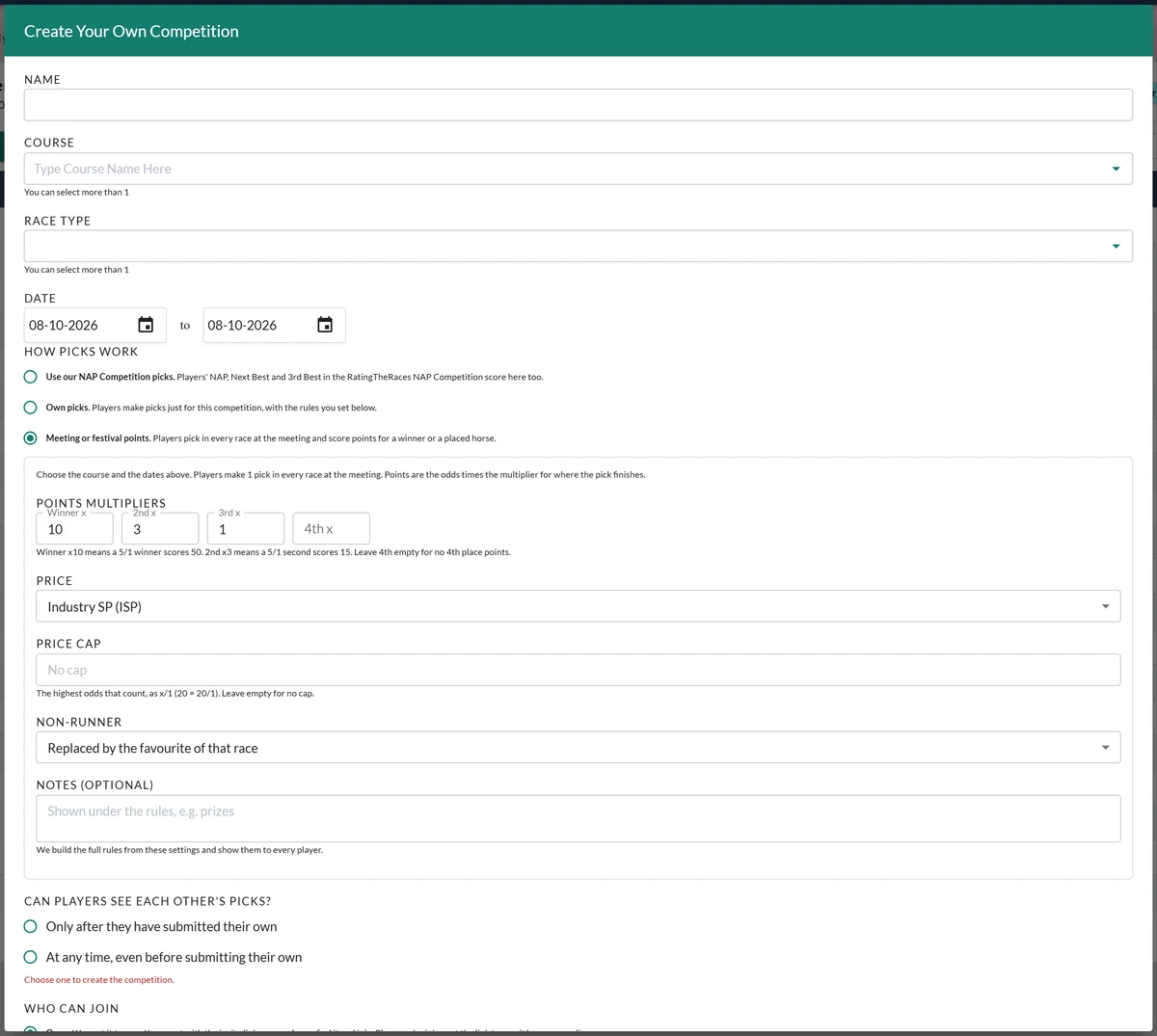Open the Non-Runner dropdown
The width and height of the screenshot is (1157, 1036).
[x=578, y=748]
